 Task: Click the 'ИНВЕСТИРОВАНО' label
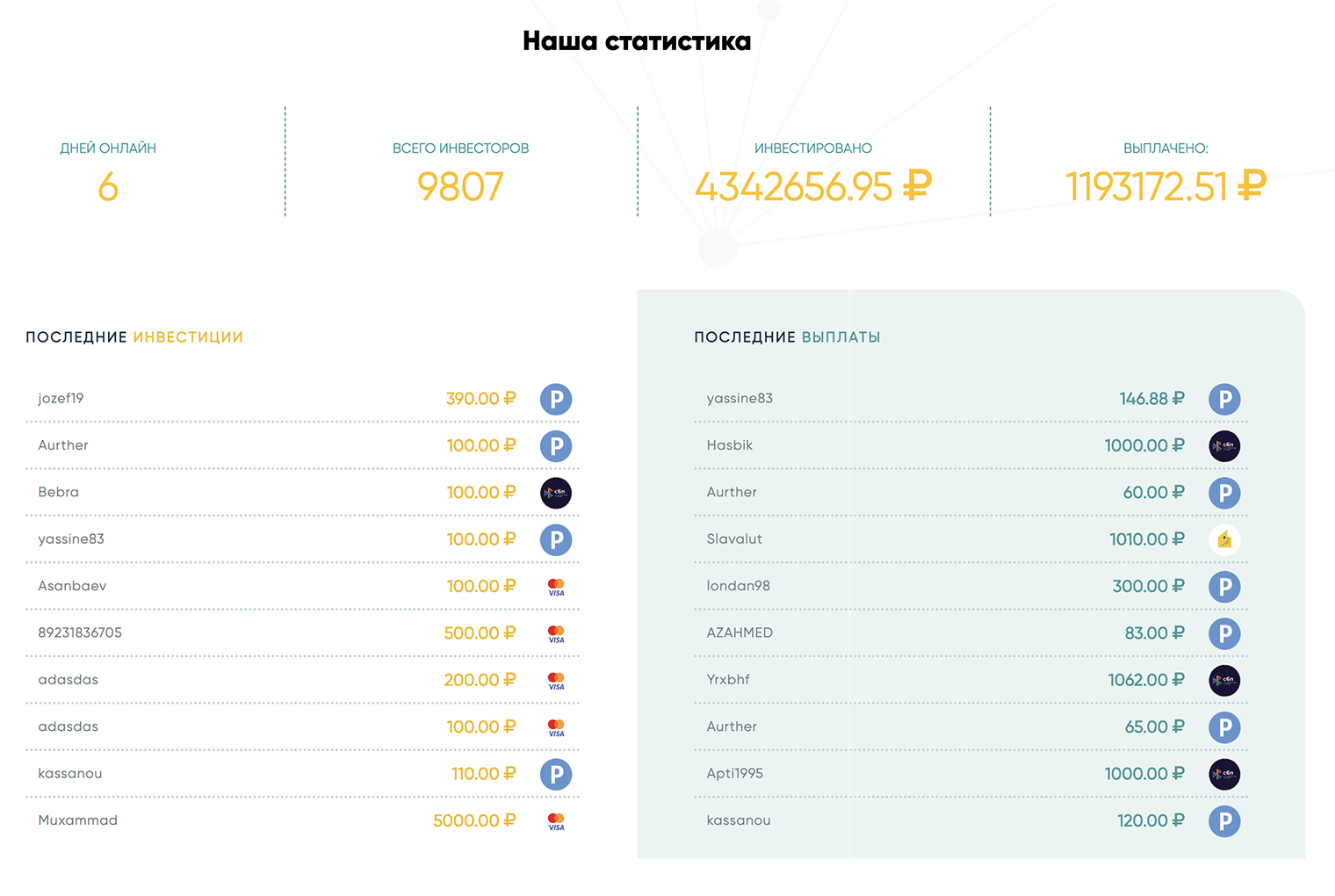(x=813, y=148)
